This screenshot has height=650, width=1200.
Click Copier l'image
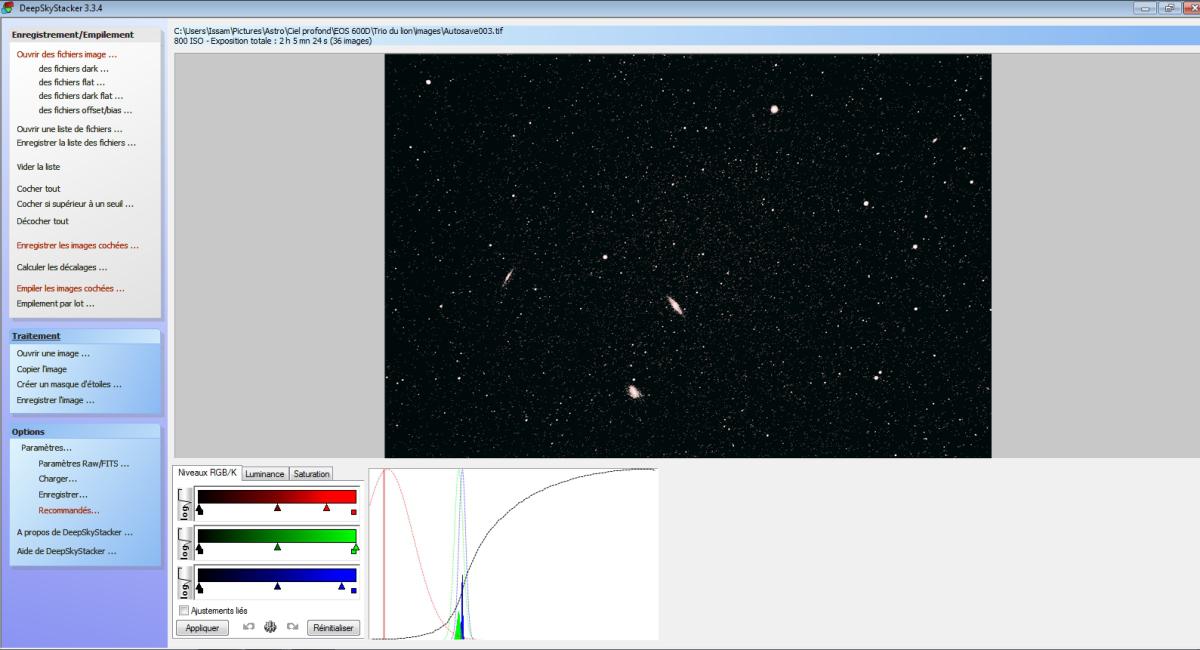[42, 369]
